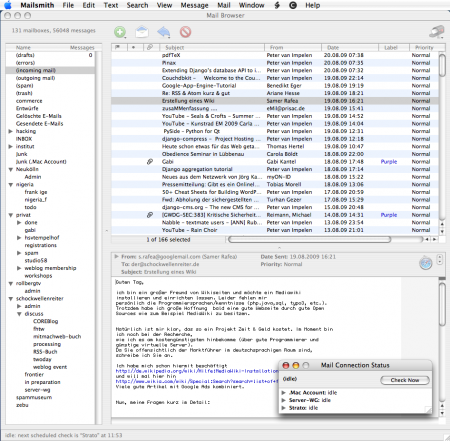Open the de.wikipedia.org link in message

point(197,371)
